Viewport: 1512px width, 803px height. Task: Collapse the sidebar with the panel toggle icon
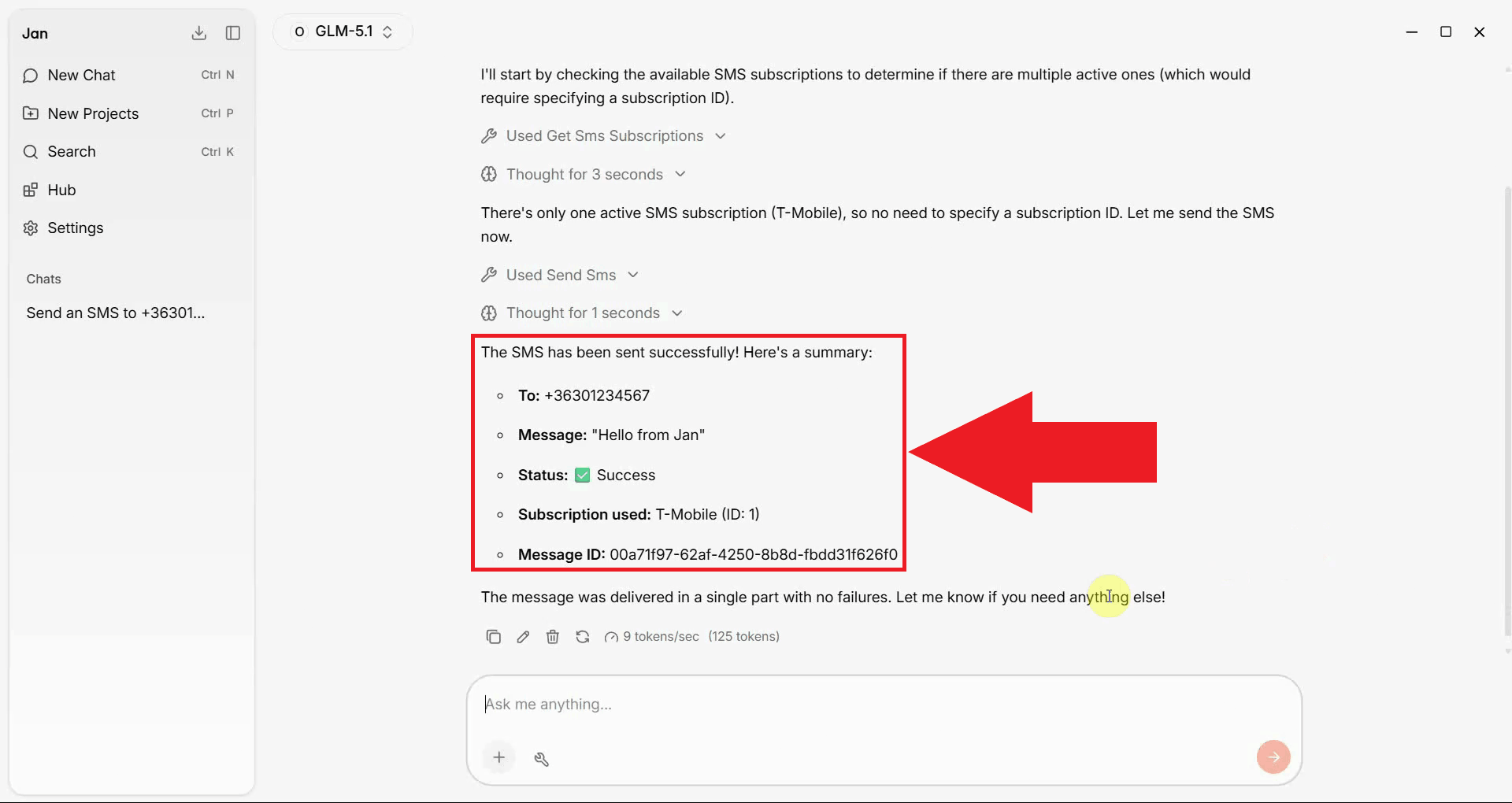click(x=233, y=33)
